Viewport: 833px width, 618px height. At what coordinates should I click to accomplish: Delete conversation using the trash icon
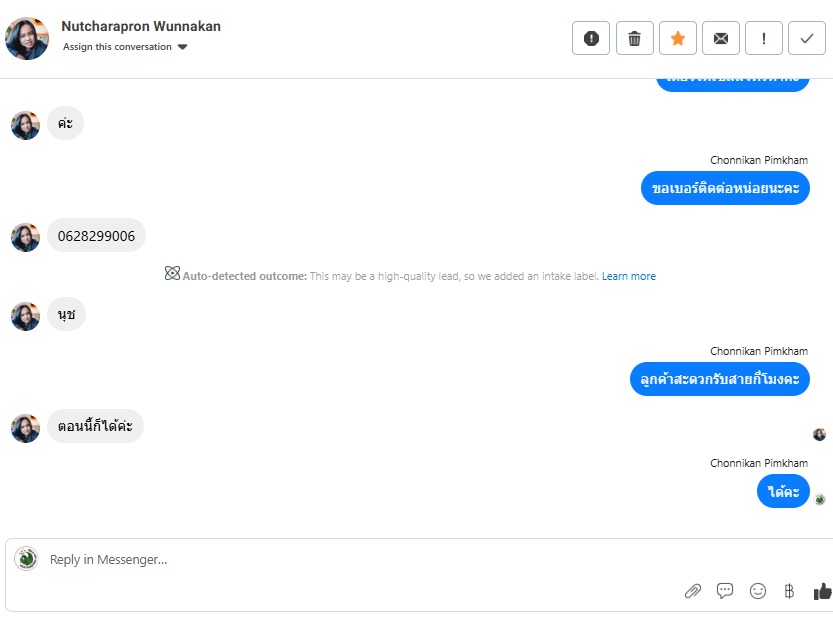634,38
